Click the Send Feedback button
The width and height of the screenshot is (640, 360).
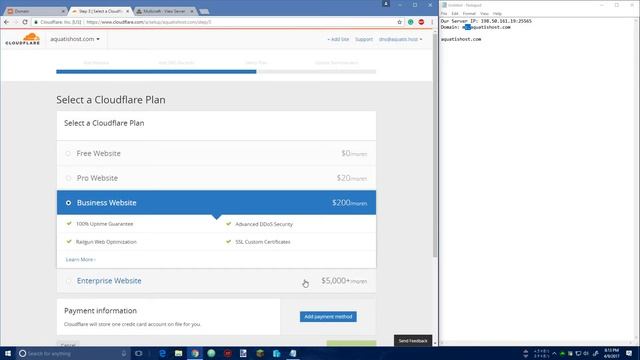pyautogui.click(x=413, y=340)
